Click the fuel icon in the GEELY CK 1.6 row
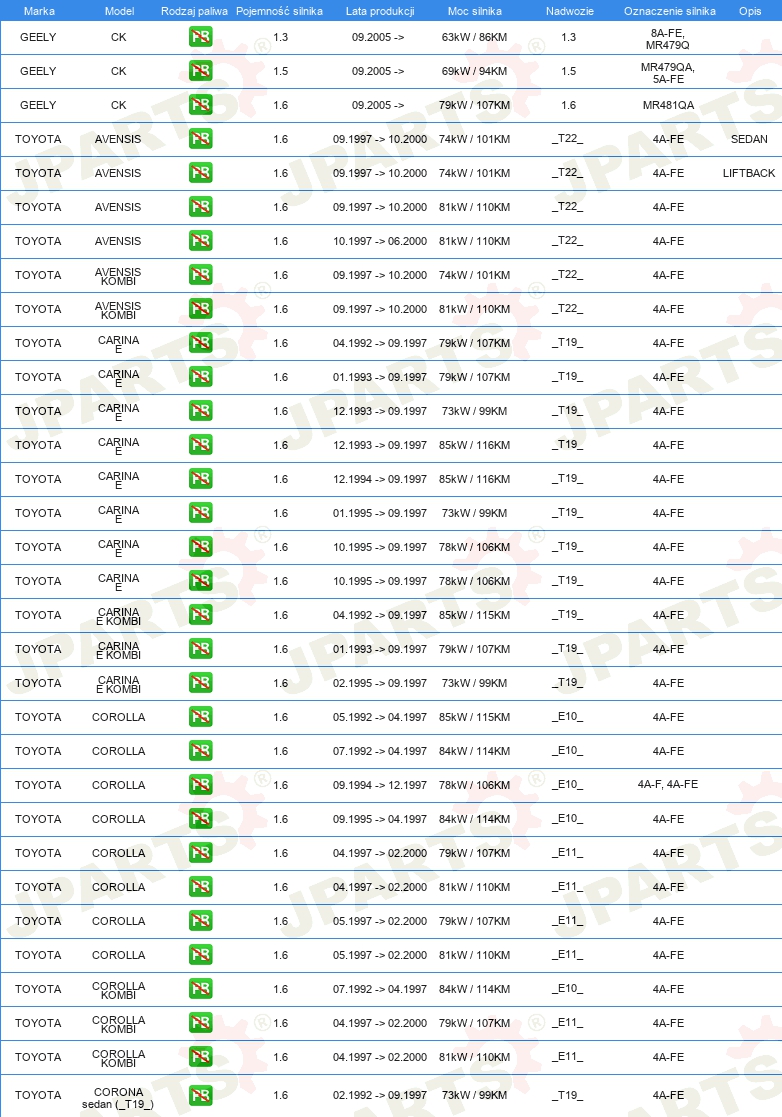This screenshot has height=1117, width=782. pos(201,105)
